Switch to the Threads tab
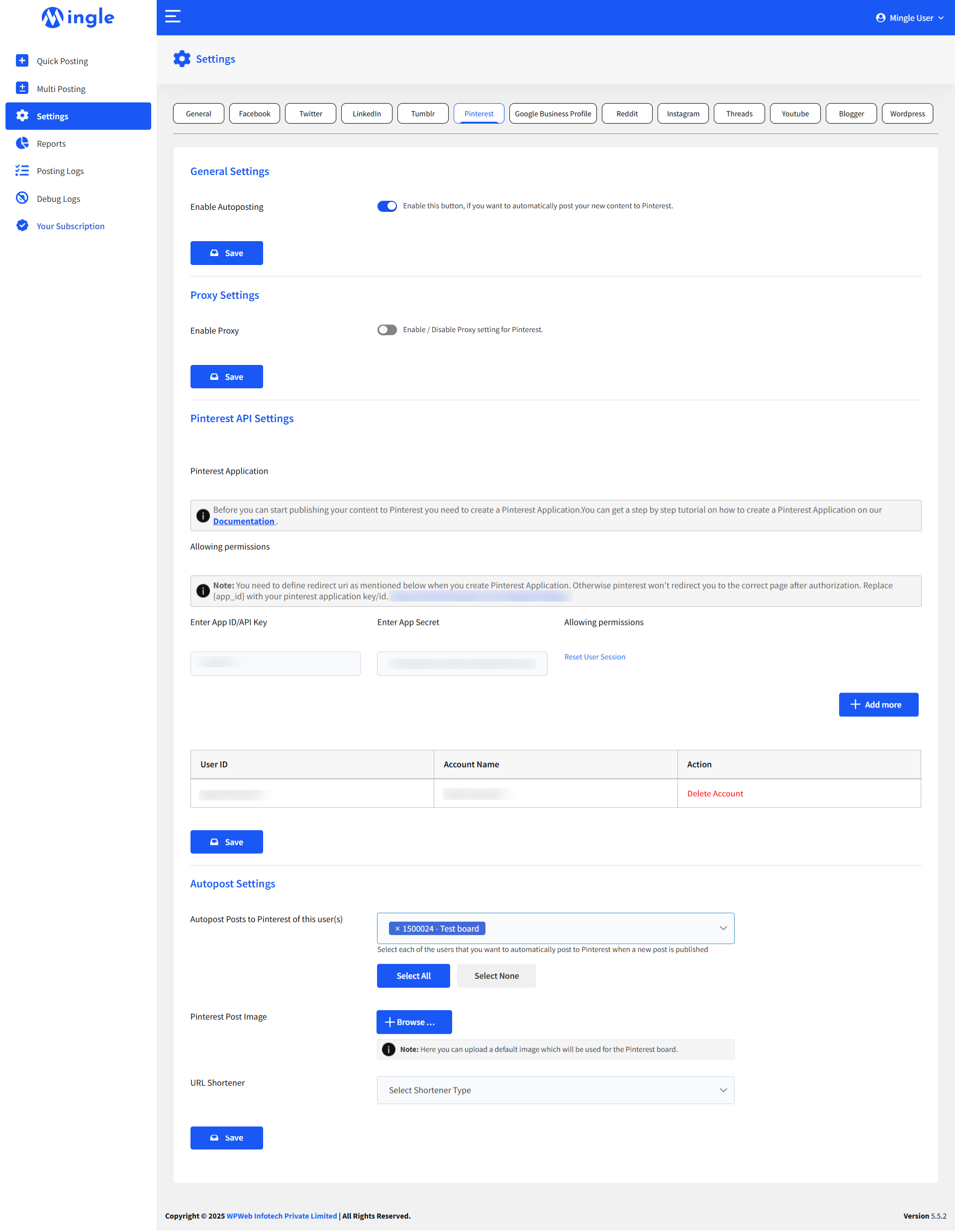This screenshot has height=1232, width=955. point(739,113)
